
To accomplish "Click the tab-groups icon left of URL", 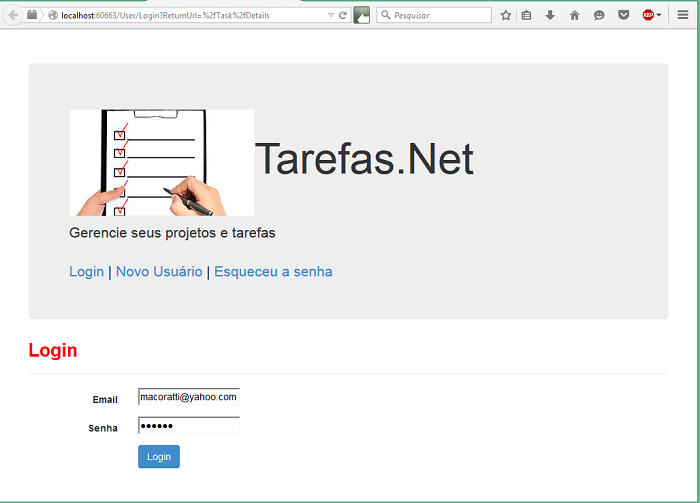I will (32, 15).
